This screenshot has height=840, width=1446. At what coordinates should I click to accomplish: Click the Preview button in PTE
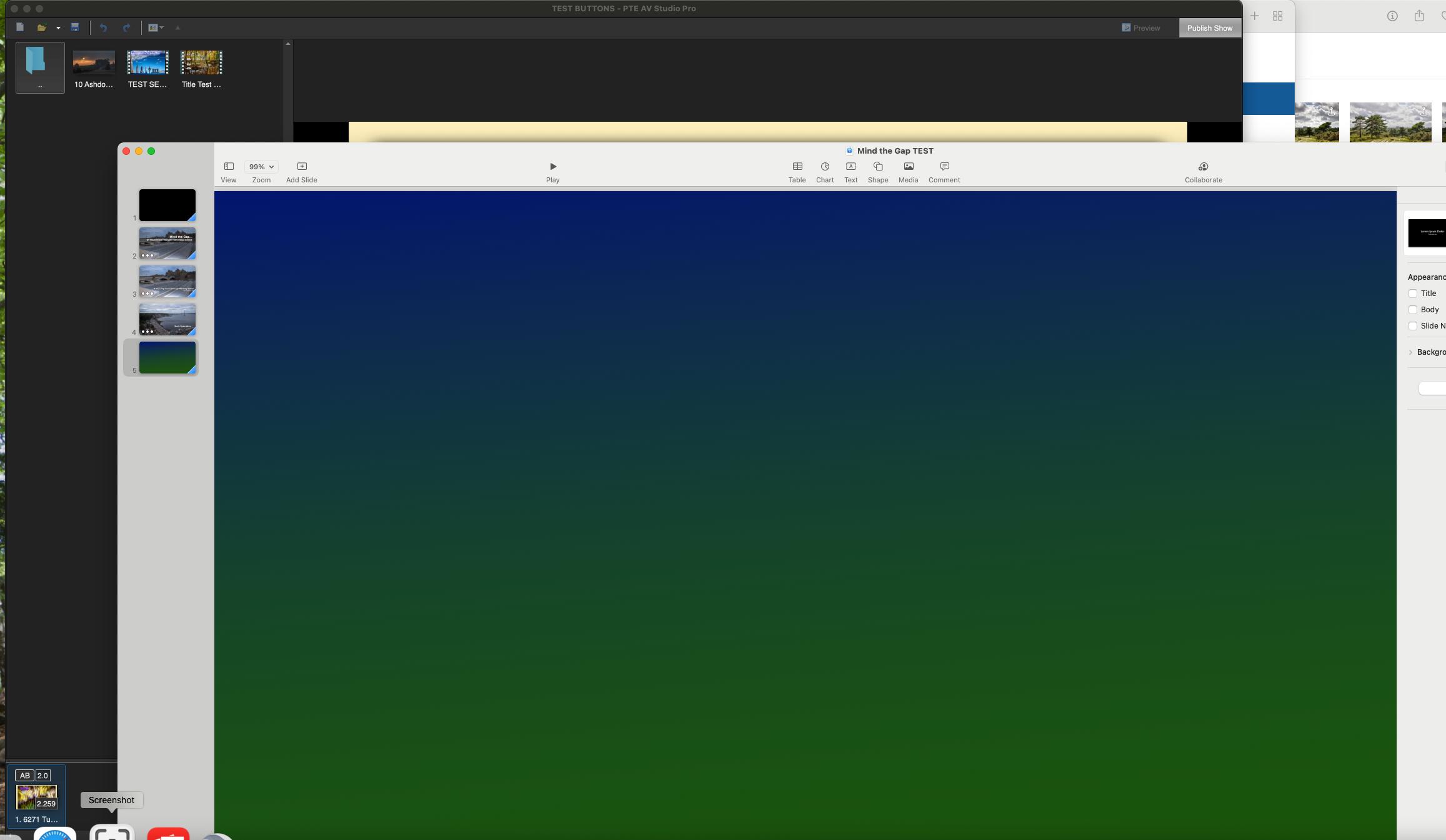coord(1140,28)
